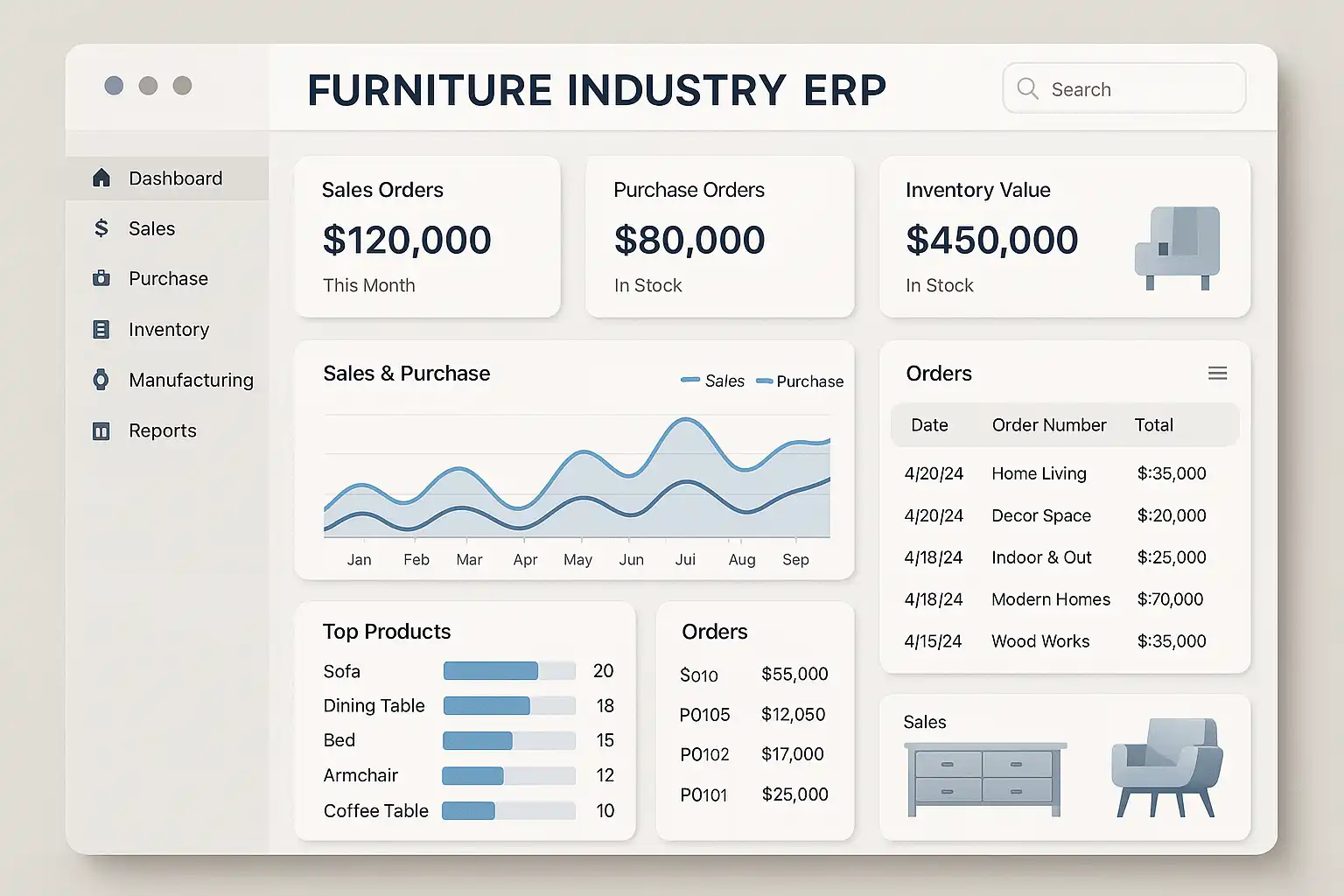Open order P0101 in Orders list
Image resolution: width=1344 pixels, height=896 pixels.
[703, 795]
